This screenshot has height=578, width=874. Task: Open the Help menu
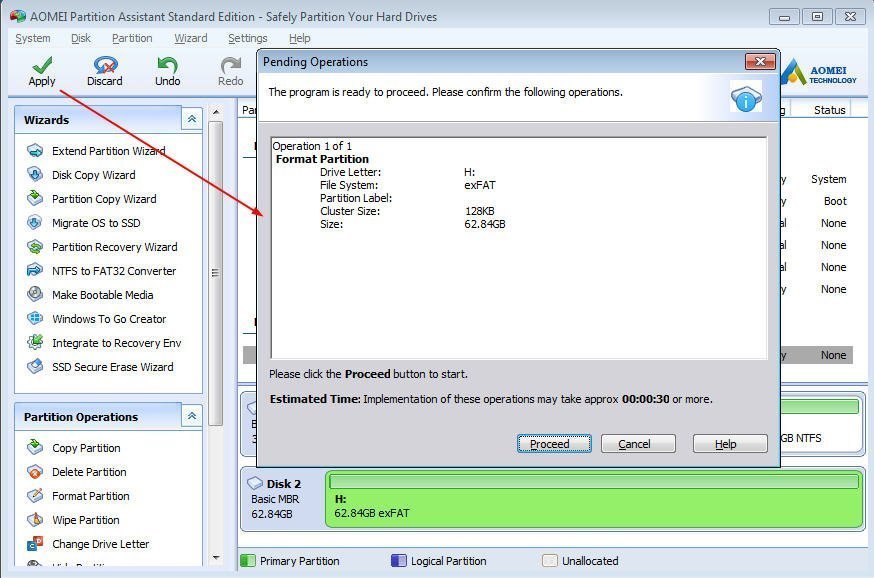click(299, 38)
